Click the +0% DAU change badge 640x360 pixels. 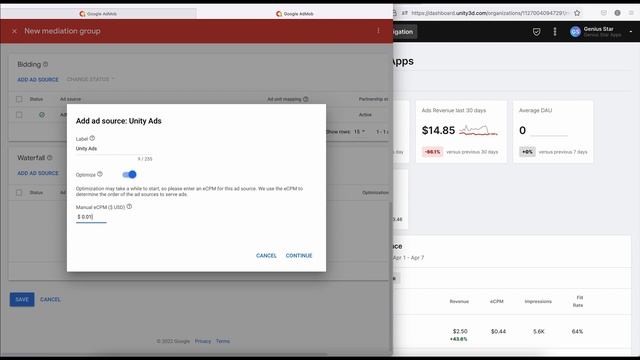pos(527,152)
